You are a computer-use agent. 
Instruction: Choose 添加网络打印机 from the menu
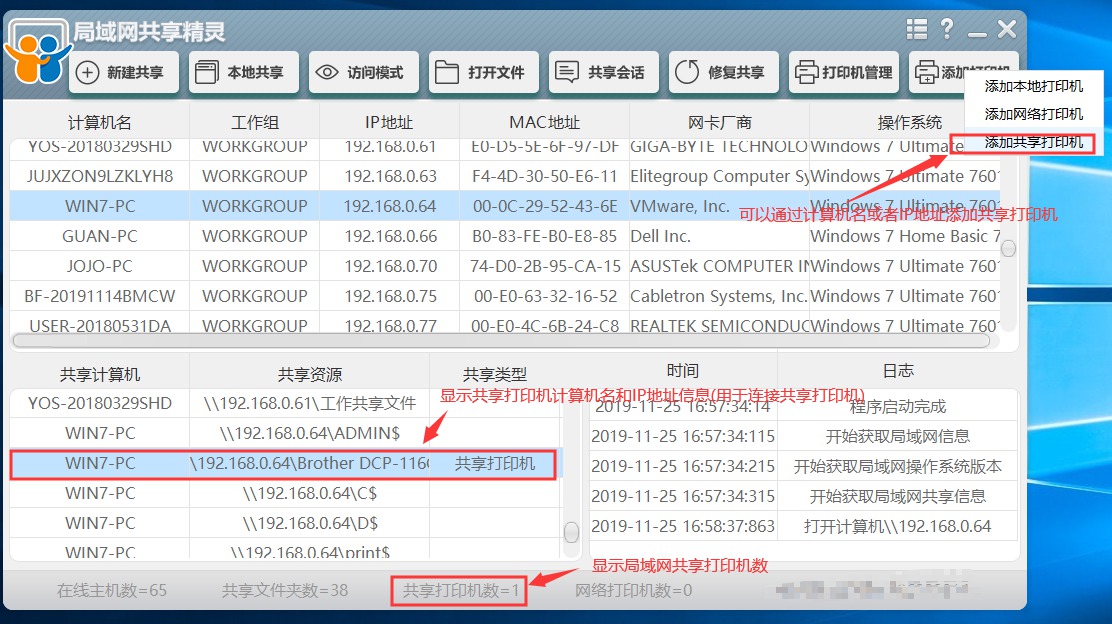[1033, 114]
